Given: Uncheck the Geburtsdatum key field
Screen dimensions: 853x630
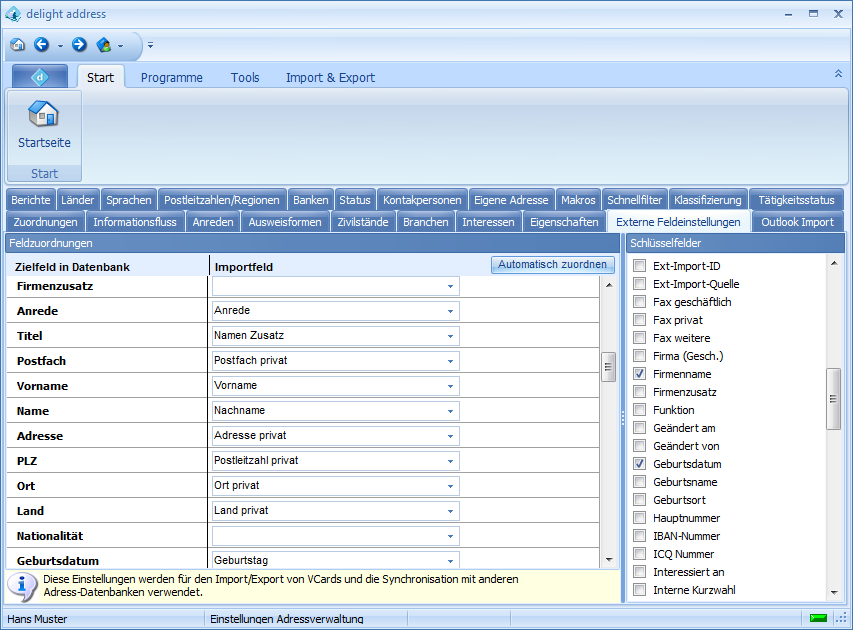Looking at the screenshot, I should [639, 464].
